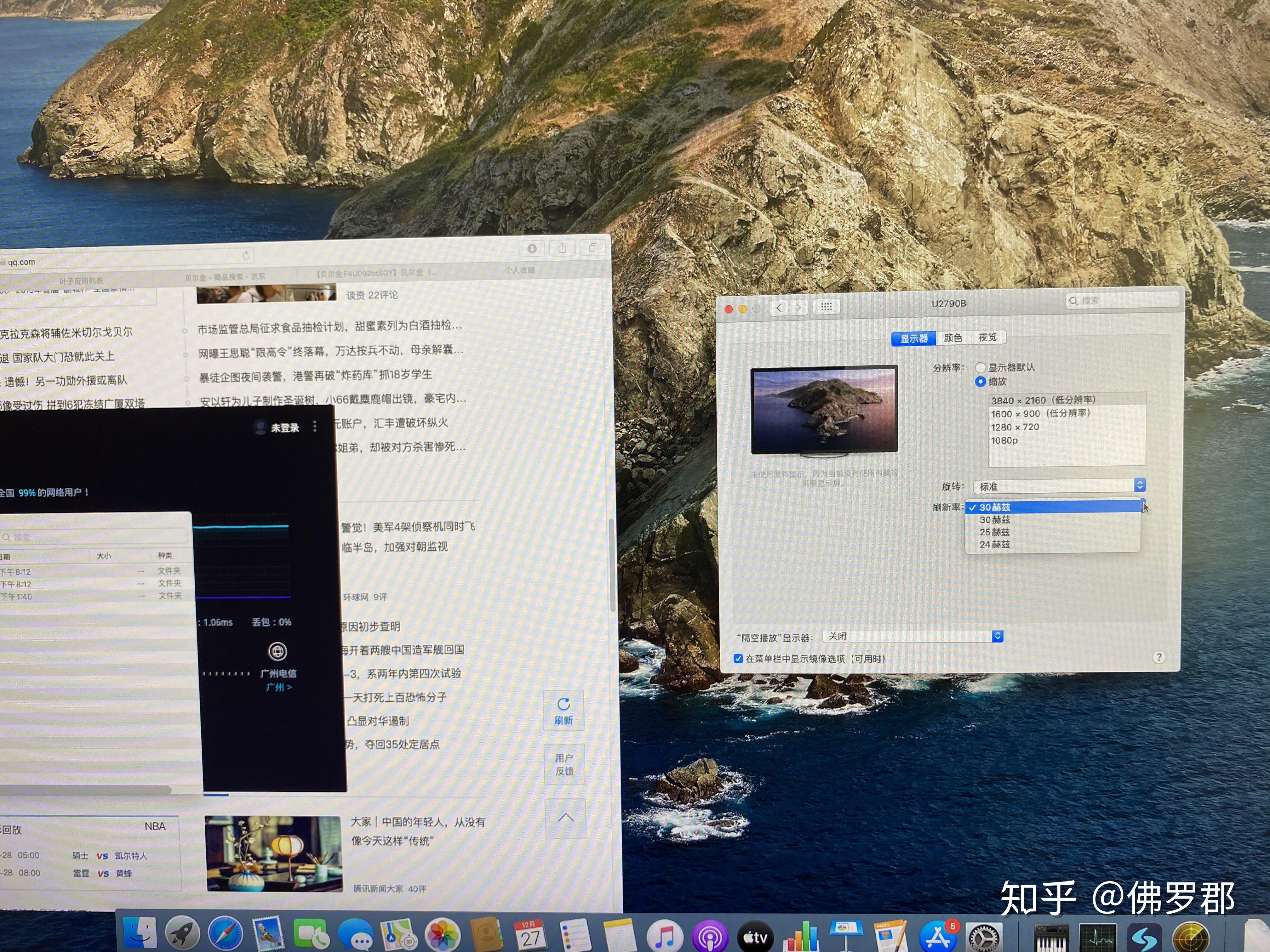1270x952 pixels.
Task: Click globe icon above 广州电信
Action: pos(278,651)
